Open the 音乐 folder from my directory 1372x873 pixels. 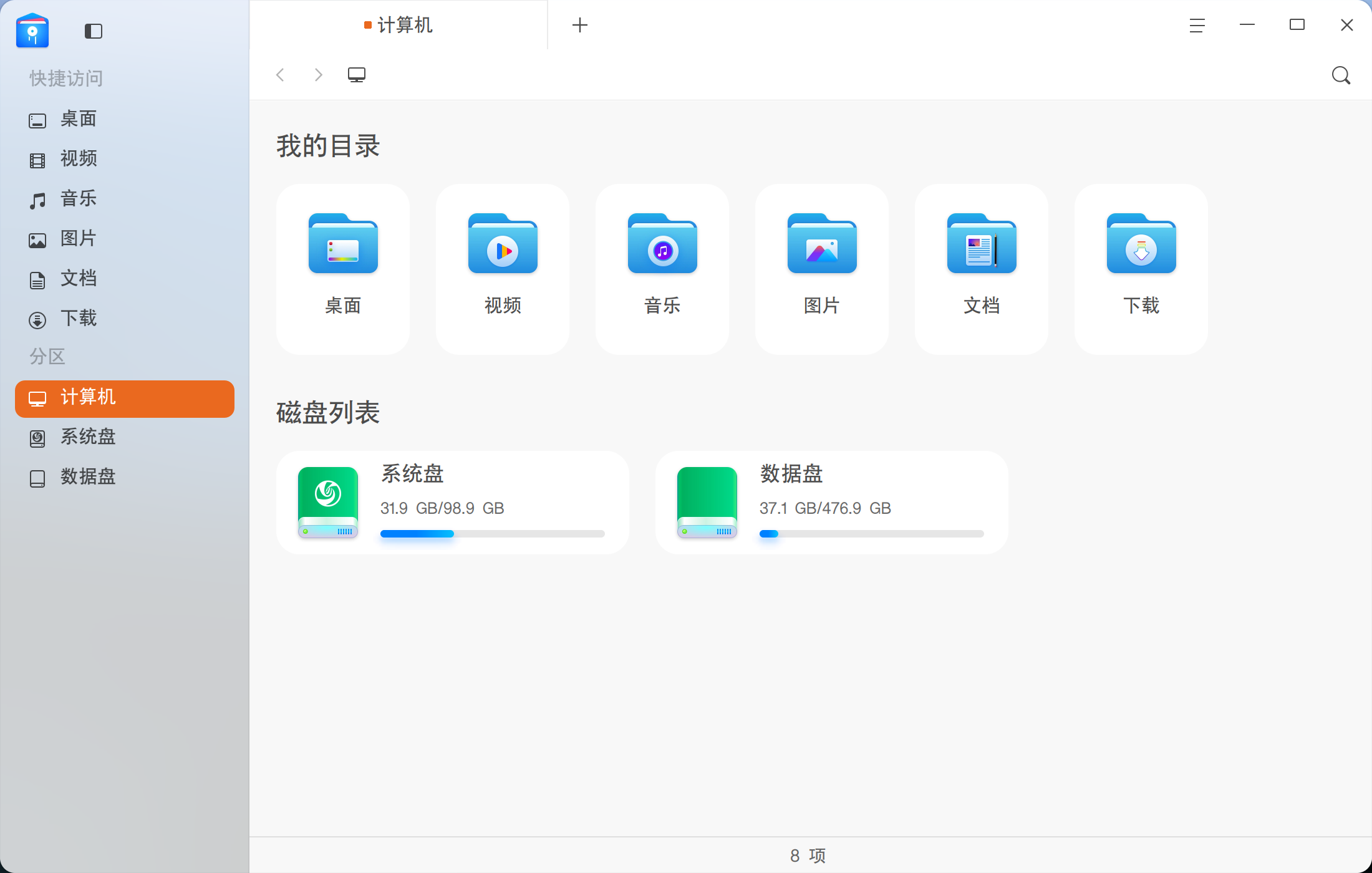point(662,268)
